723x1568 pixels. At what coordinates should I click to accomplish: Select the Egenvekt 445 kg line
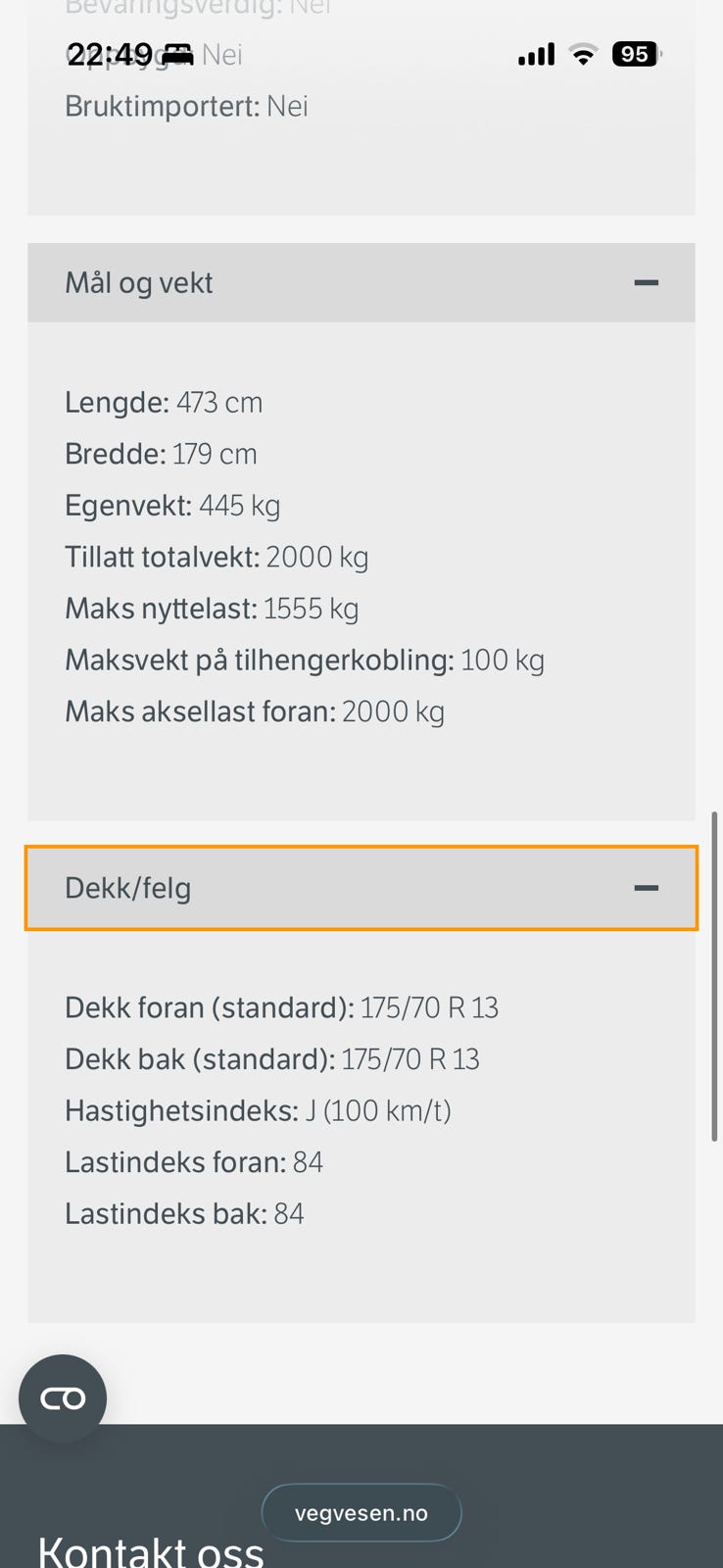pos(172,506)
